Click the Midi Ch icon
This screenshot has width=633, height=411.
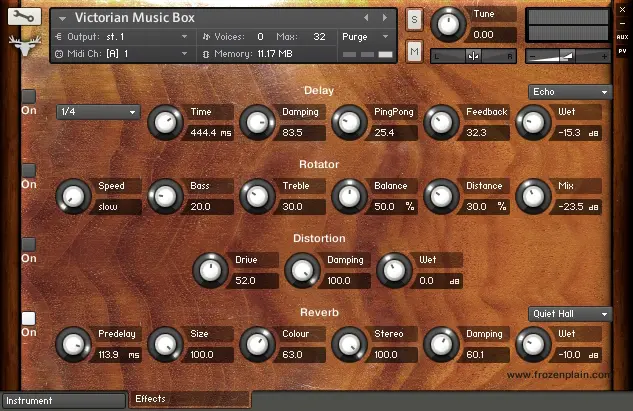59,54
